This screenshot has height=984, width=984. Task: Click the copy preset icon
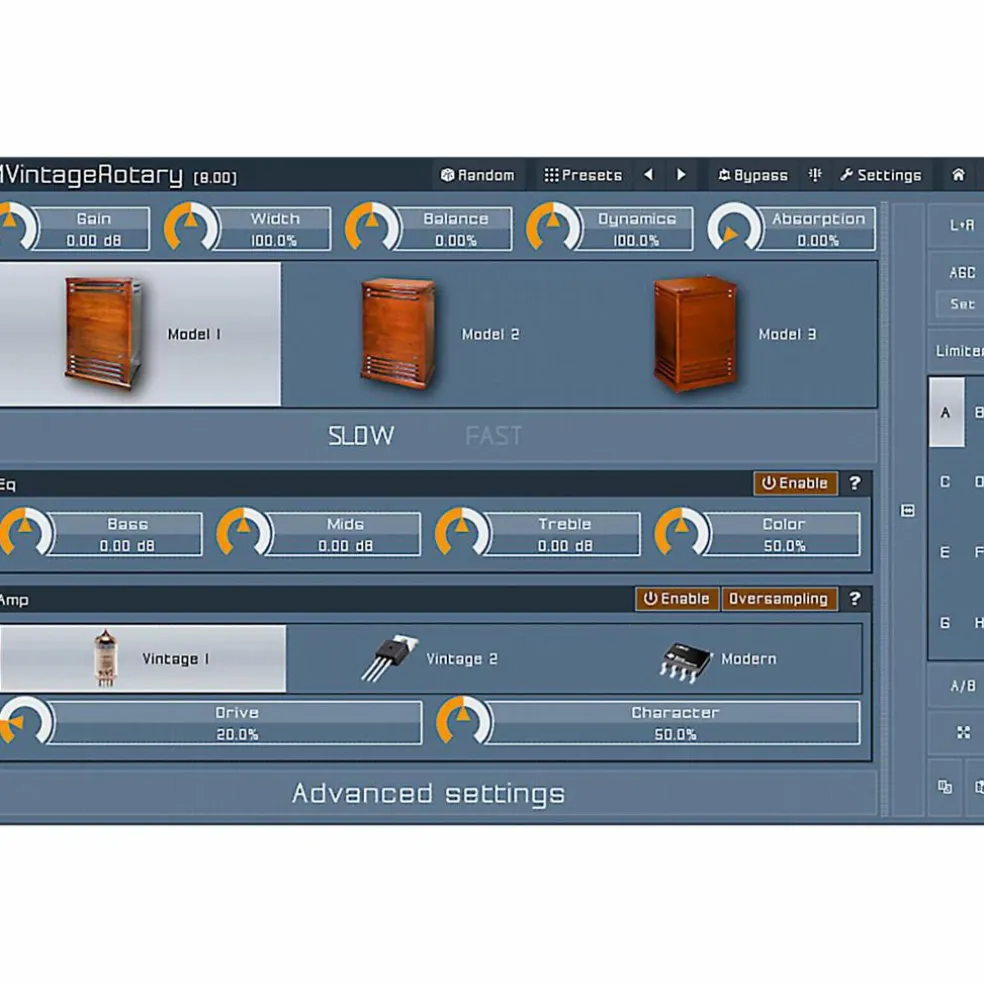click(945, 786)
